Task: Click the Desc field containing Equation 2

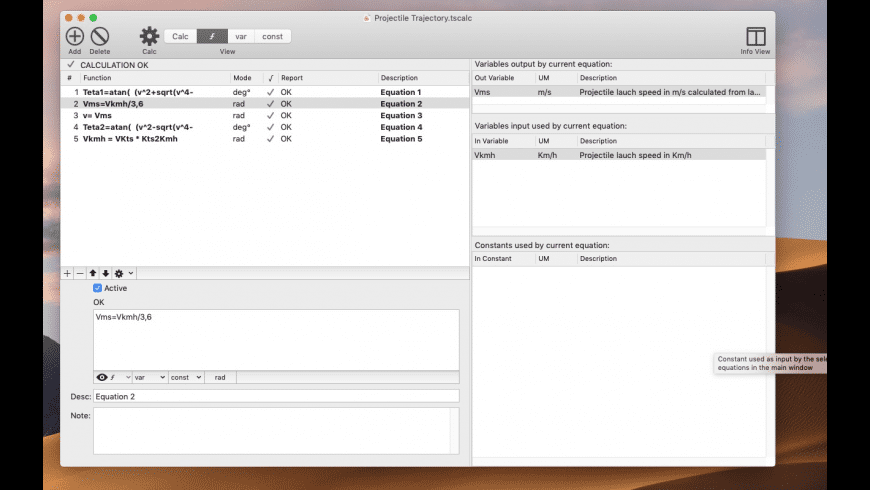Action: (275, 396)
